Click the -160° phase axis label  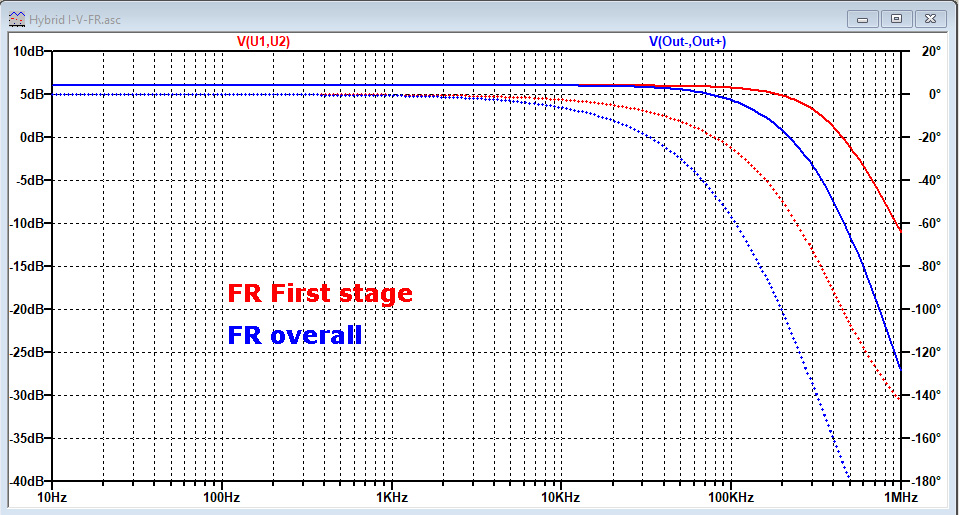(x=927, y=438)
